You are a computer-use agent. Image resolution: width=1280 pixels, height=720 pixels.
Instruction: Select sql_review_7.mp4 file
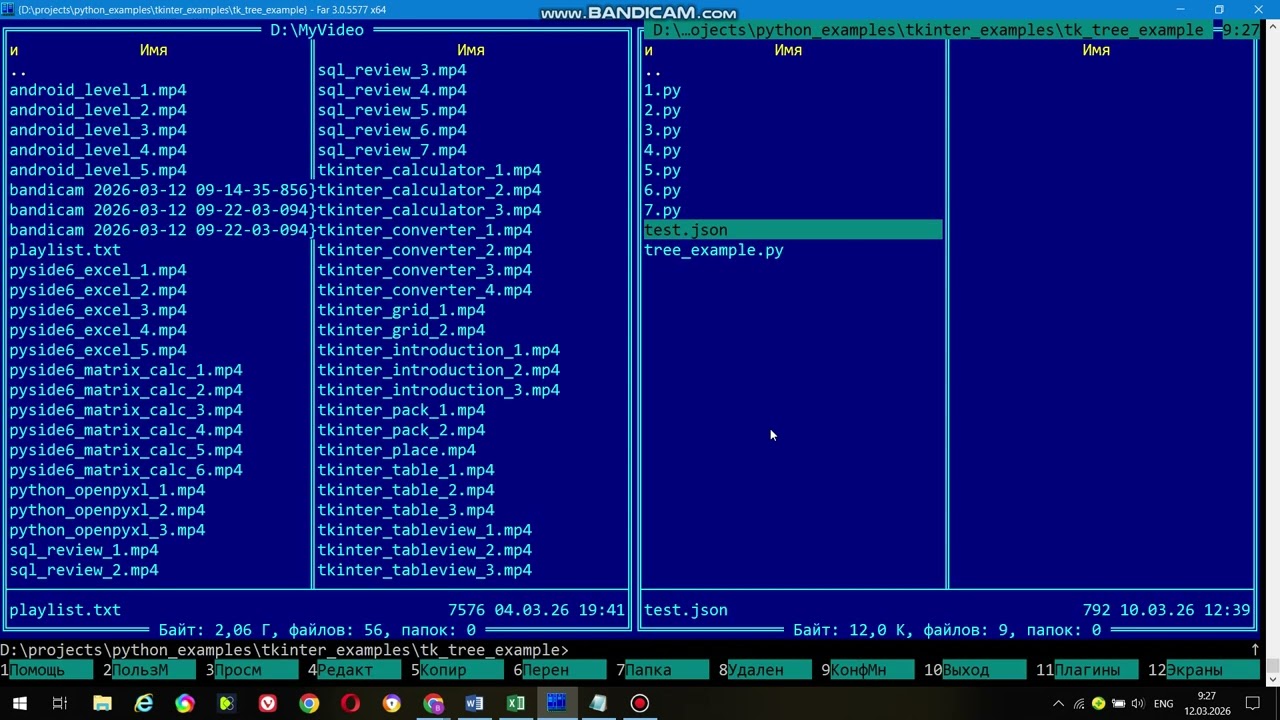tap(392, 150)
